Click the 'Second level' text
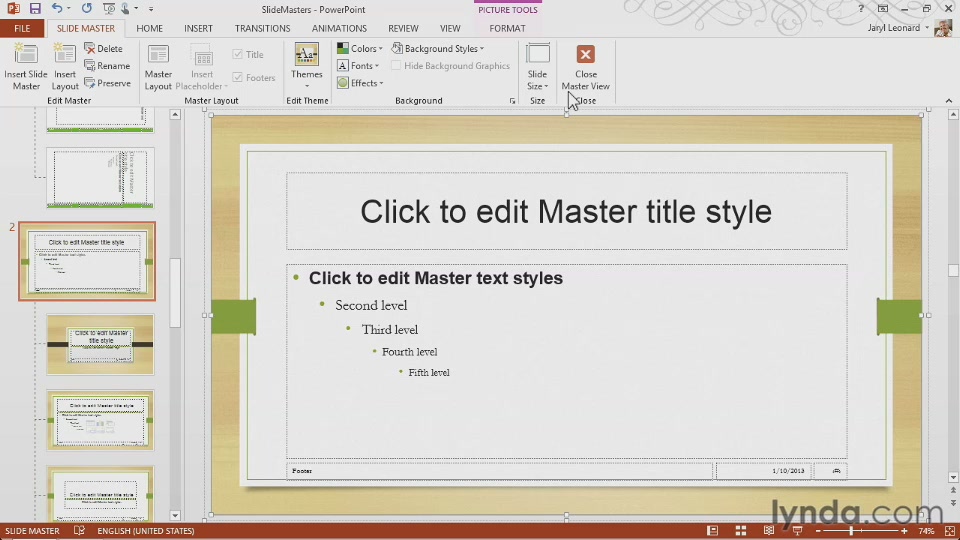960x540 pixels. point(371,305)
